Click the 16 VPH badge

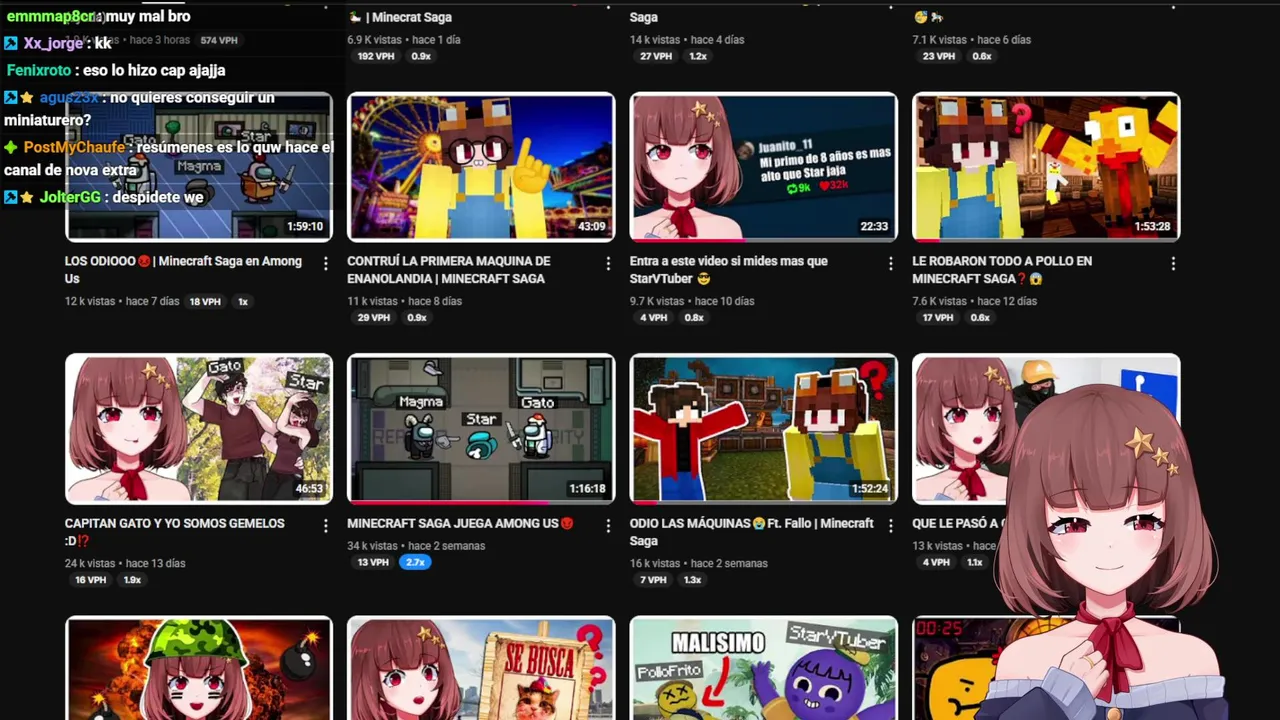click(91, 580)
